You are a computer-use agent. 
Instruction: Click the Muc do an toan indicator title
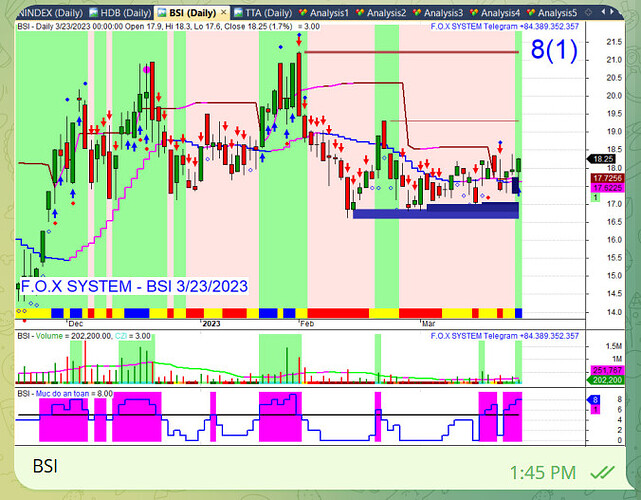tap(65, 394)
